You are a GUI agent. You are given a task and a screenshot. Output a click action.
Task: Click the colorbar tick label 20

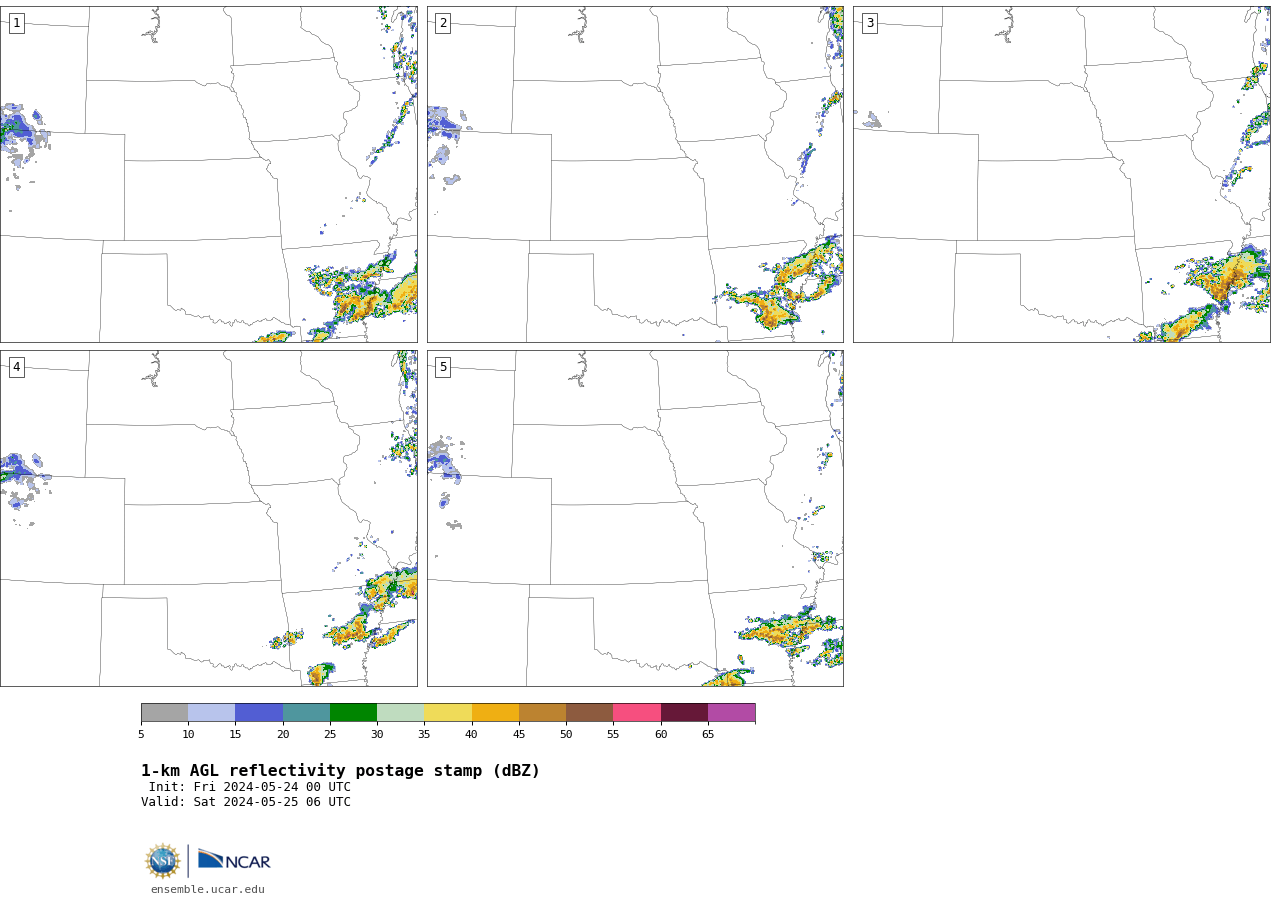coord(283,735)
